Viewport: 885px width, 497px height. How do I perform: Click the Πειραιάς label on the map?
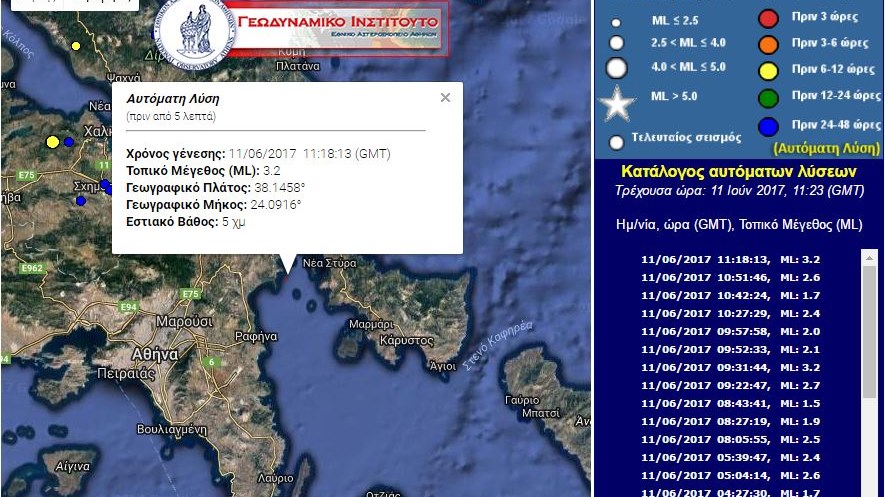[126, 374]
